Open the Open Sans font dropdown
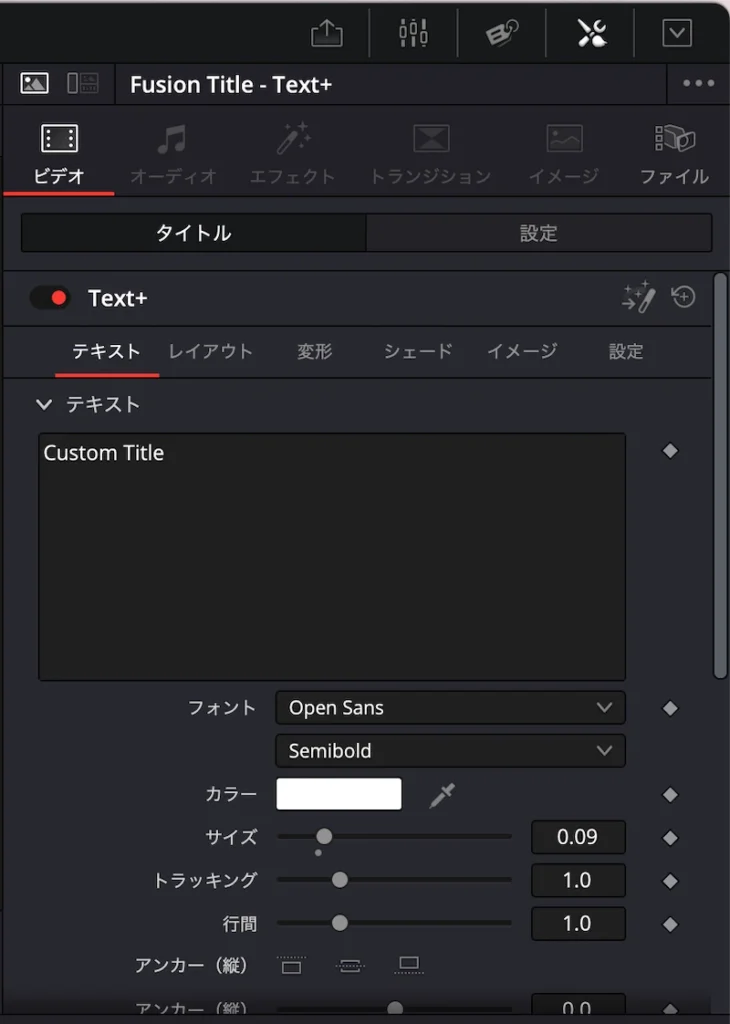This screenshot has width=730, height=1024. click(450, 708)
